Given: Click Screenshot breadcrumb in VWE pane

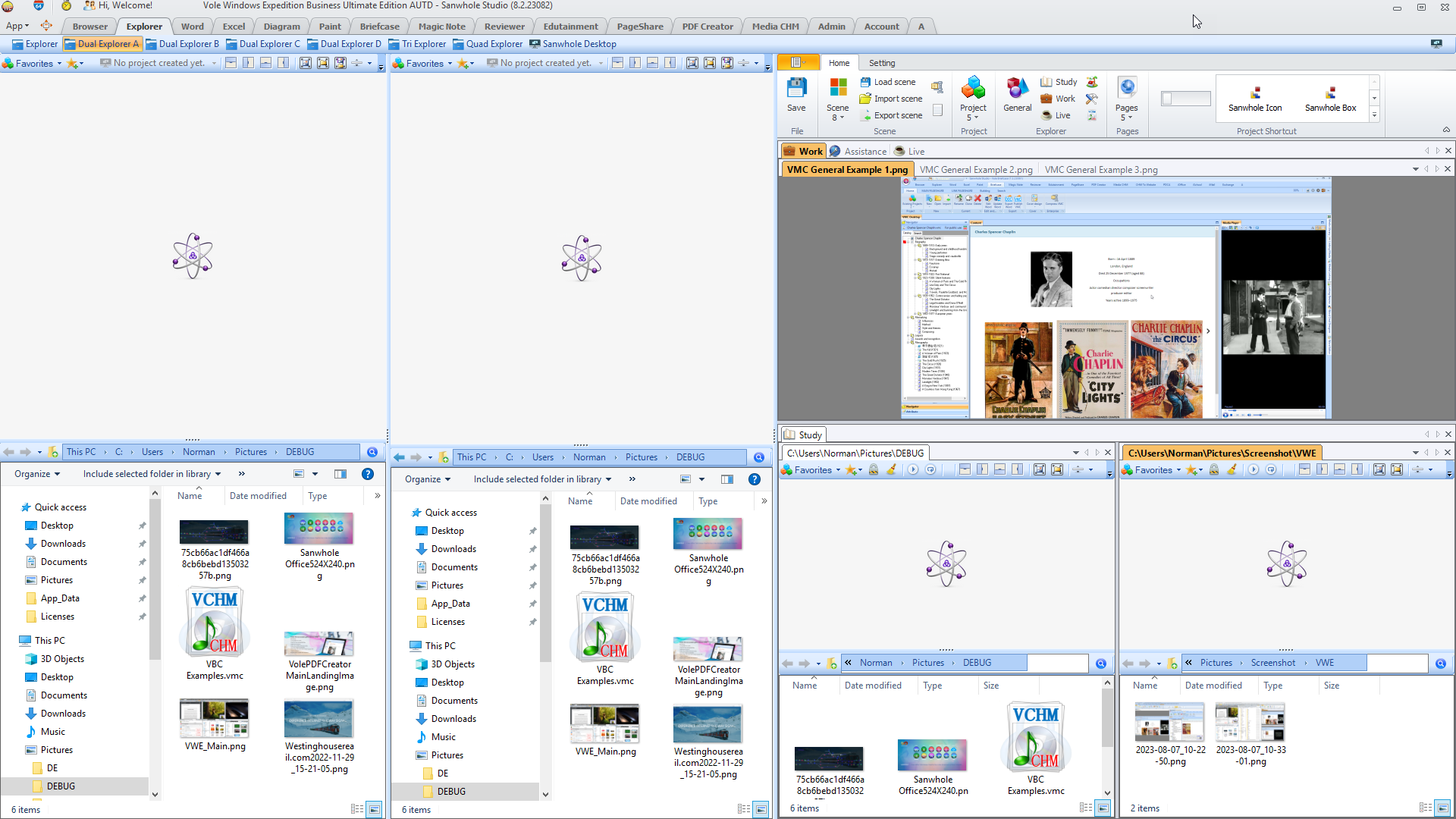Looking at the screenshot, I should point(1272,663).
